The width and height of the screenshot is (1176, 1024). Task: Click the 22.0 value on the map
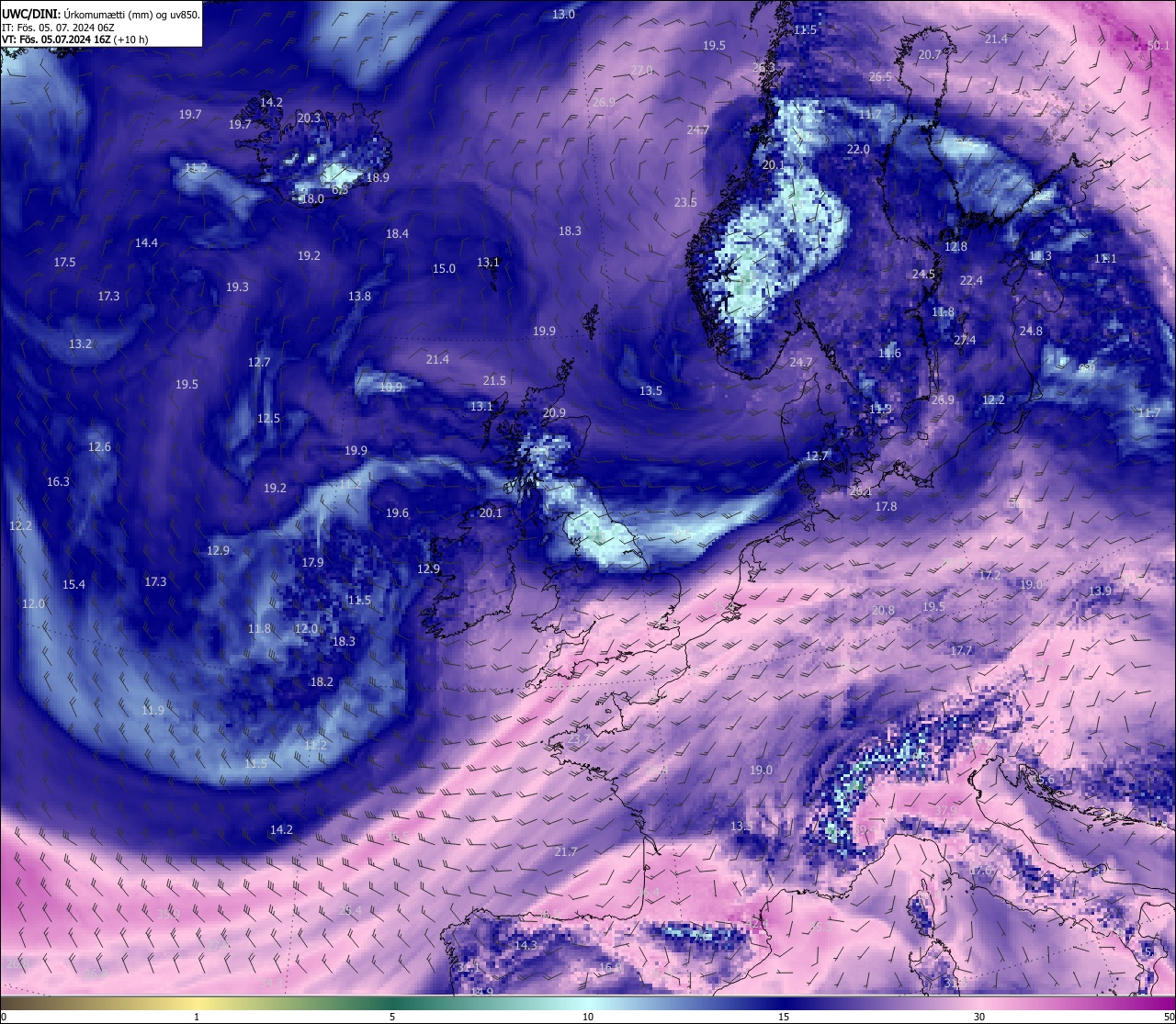click(858, 150)
